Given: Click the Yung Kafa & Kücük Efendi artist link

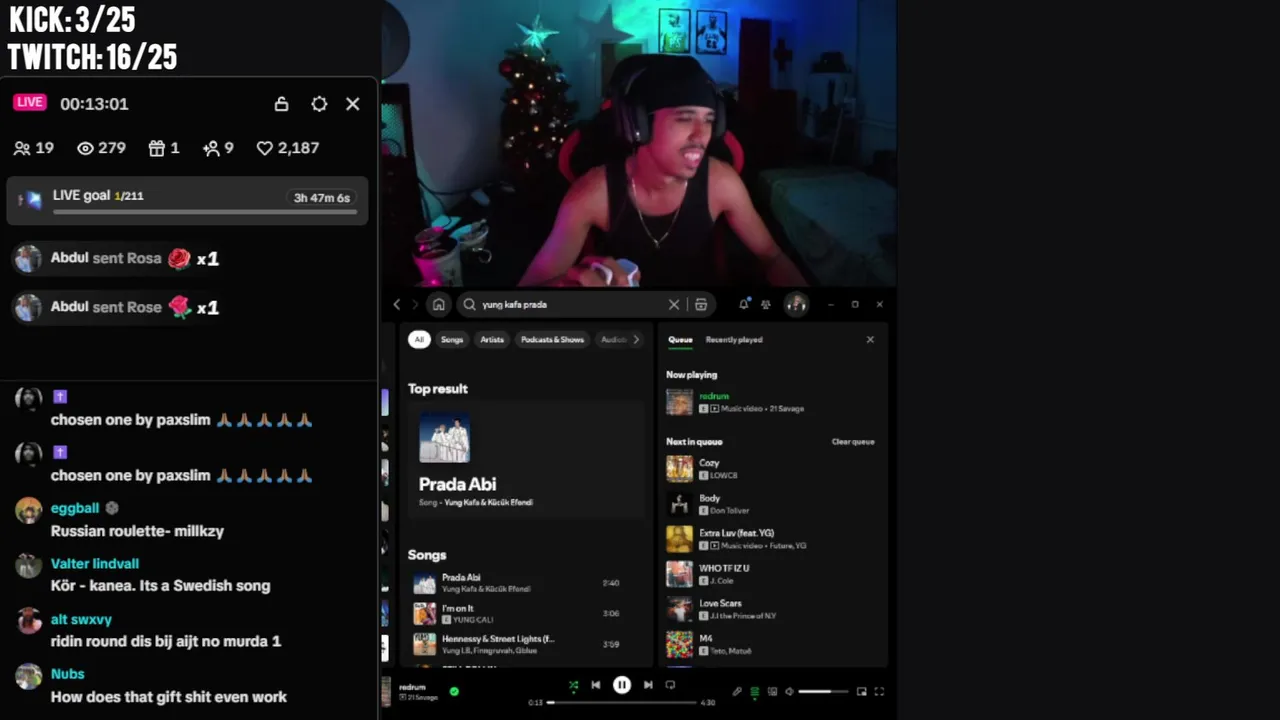Looking at the screenshot, I should [x=489, y=502].
